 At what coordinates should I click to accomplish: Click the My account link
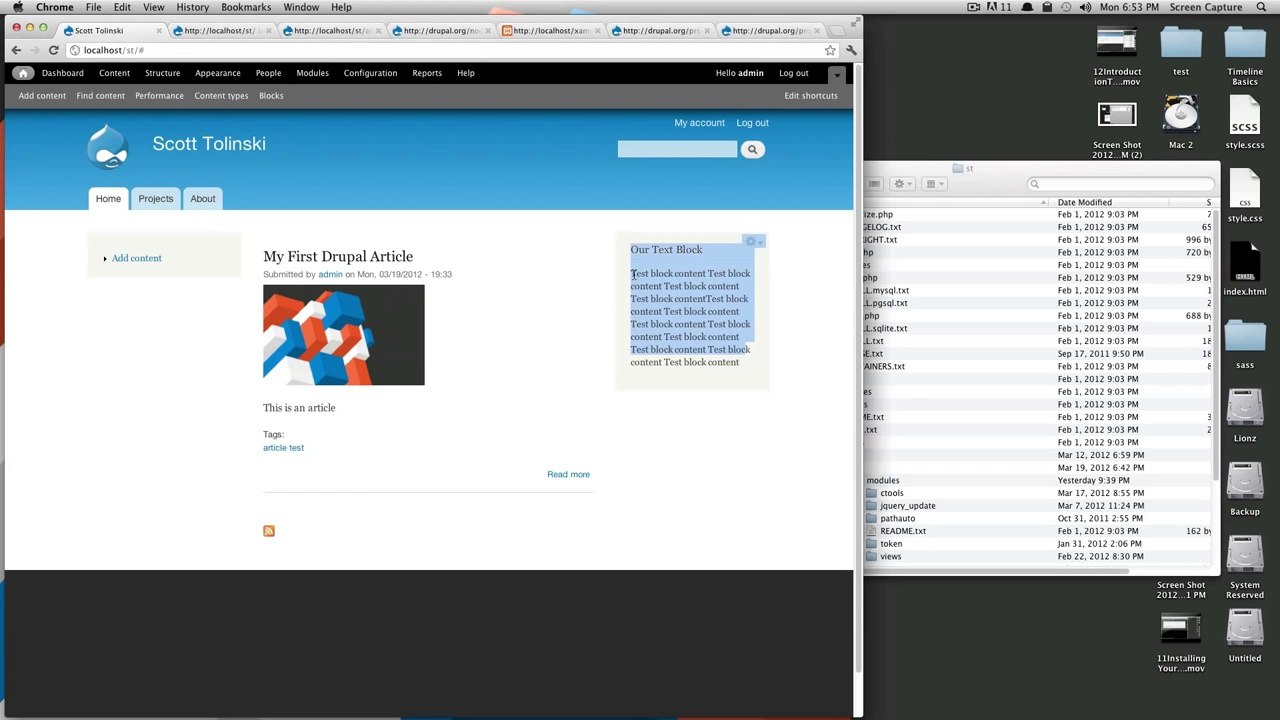[x=699, y=123]
